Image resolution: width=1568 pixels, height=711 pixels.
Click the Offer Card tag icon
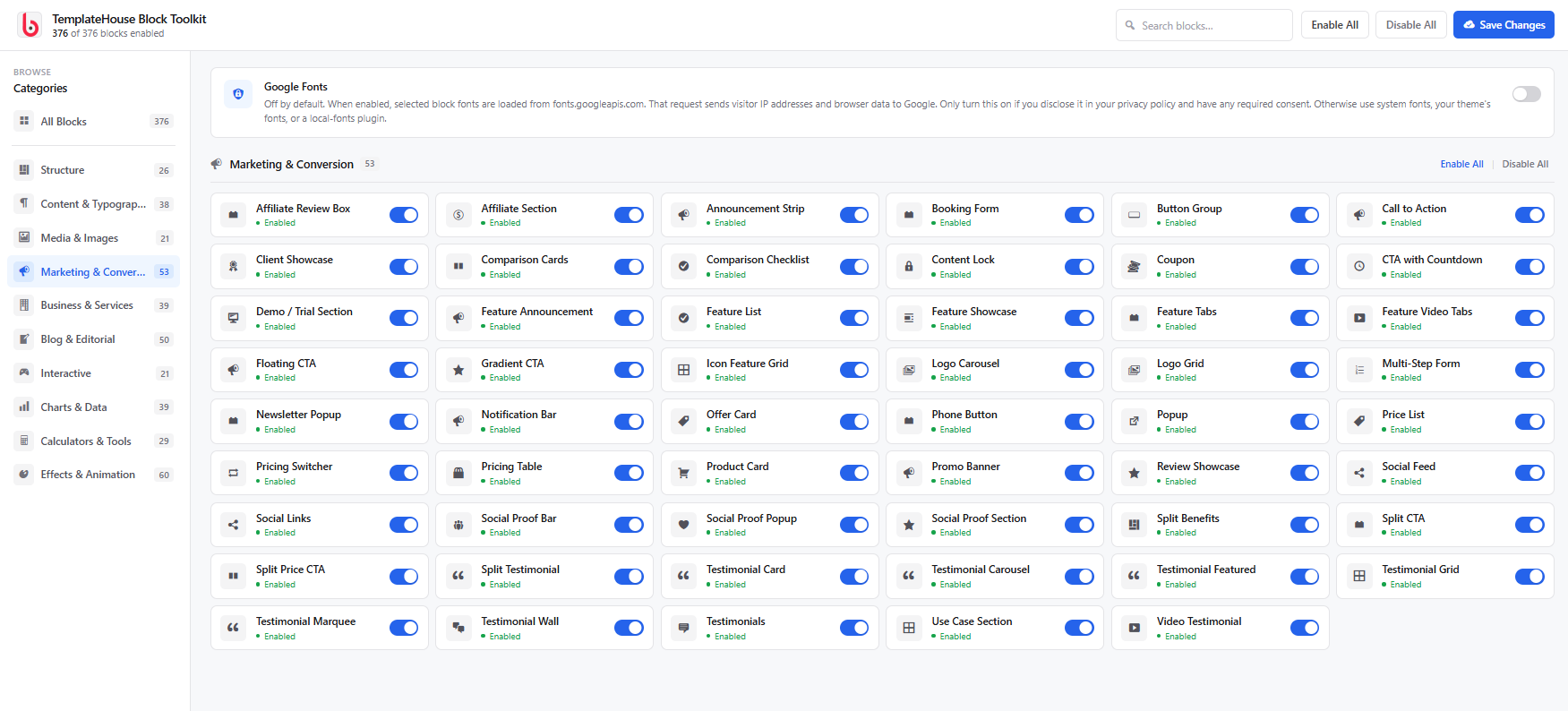684,421
